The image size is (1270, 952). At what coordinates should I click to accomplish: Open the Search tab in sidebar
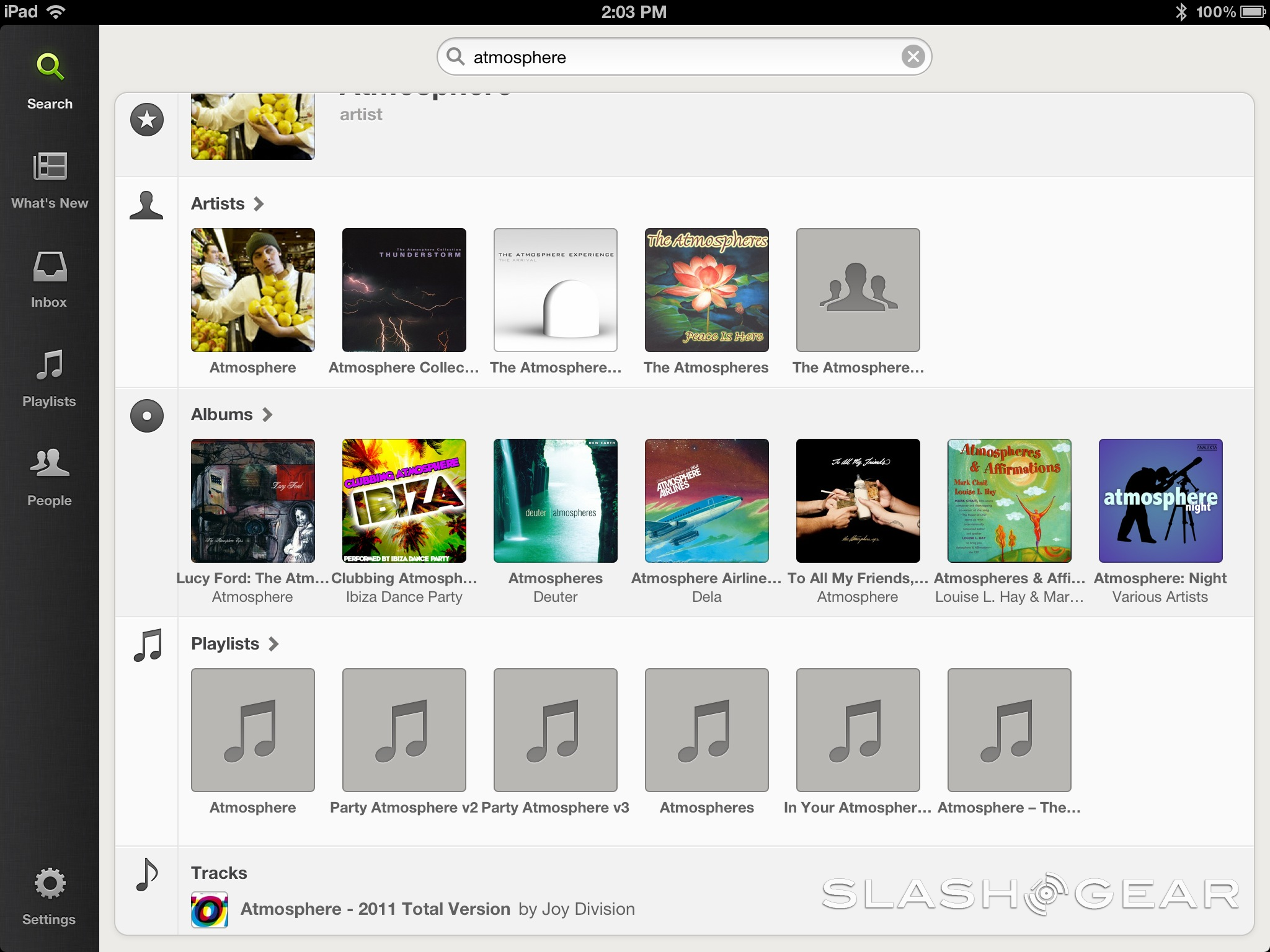click(50, 81)
